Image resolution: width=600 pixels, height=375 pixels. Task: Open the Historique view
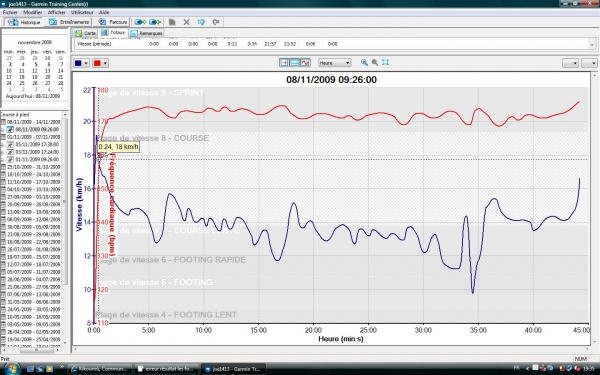[x=24, y=22]
